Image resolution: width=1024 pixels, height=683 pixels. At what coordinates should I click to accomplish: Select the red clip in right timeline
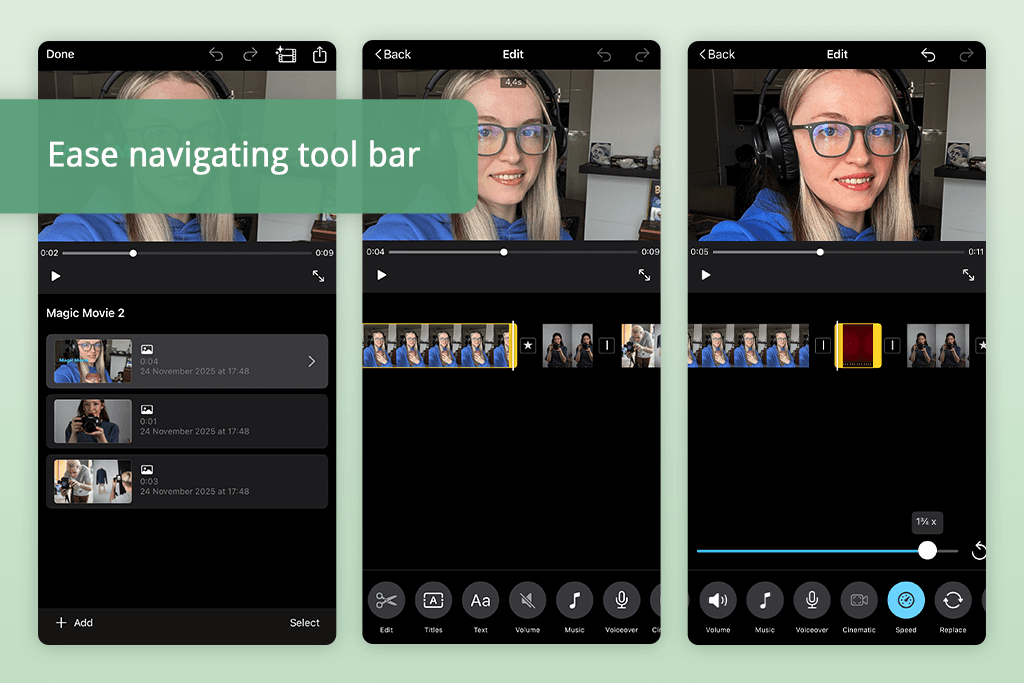coord(858,345)
